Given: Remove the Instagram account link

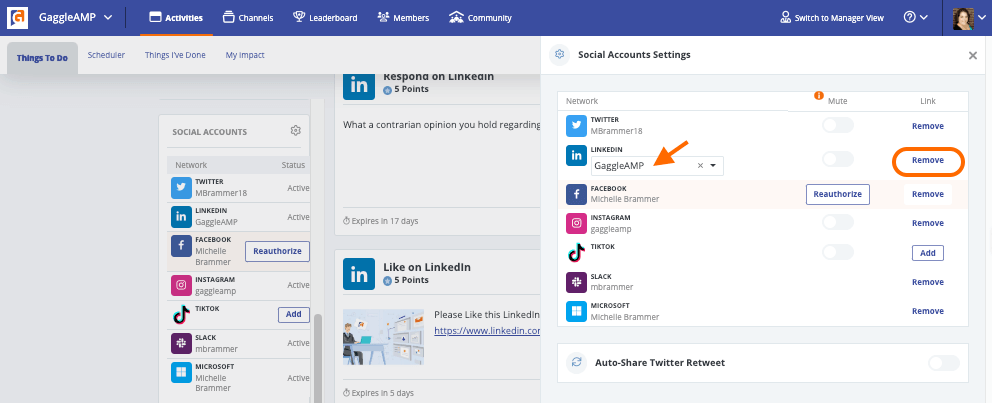Looking at the screenshot, I should (927, 223).
